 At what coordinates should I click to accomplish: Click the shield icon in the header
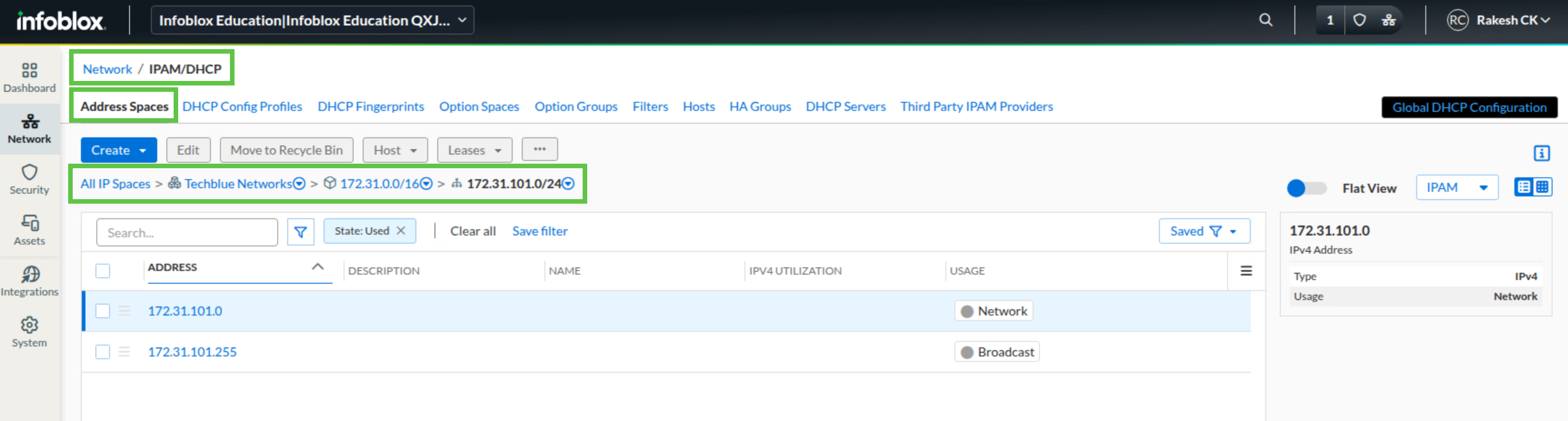pos(1359,20)
